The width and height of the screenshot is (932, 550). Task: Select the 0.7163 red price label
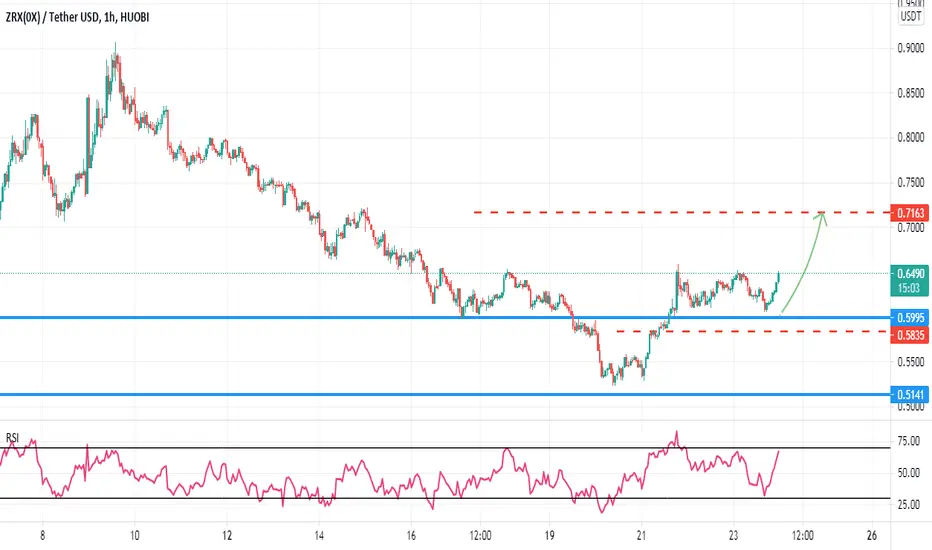click(910, 213)
